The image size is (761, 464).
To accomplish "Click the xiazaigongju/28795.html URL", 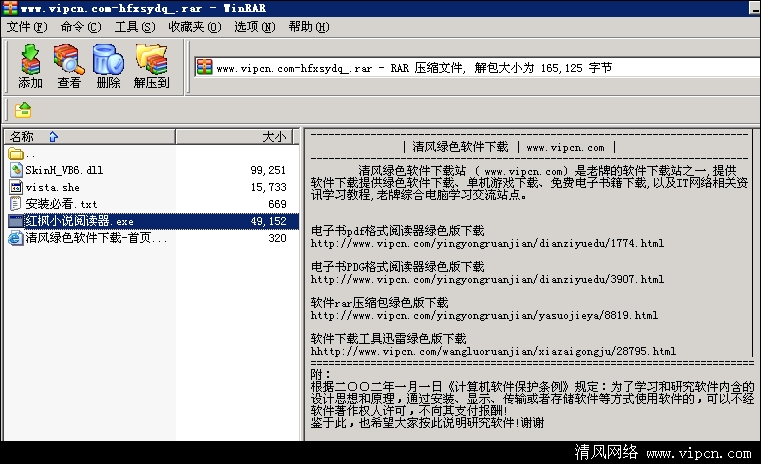I will [493, 351].
